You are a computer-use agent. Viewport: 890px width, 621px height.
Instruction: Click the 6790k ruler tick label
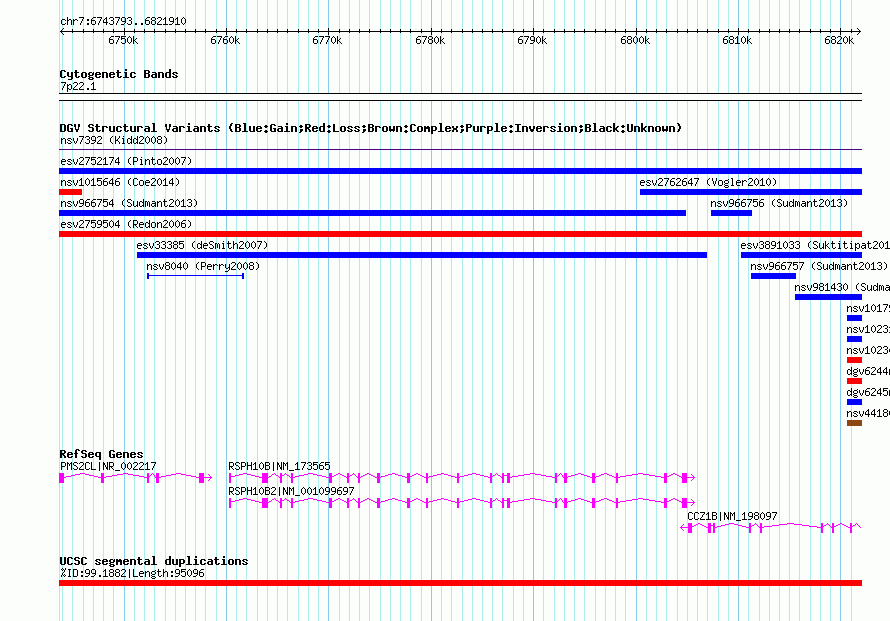click(532, 40)
